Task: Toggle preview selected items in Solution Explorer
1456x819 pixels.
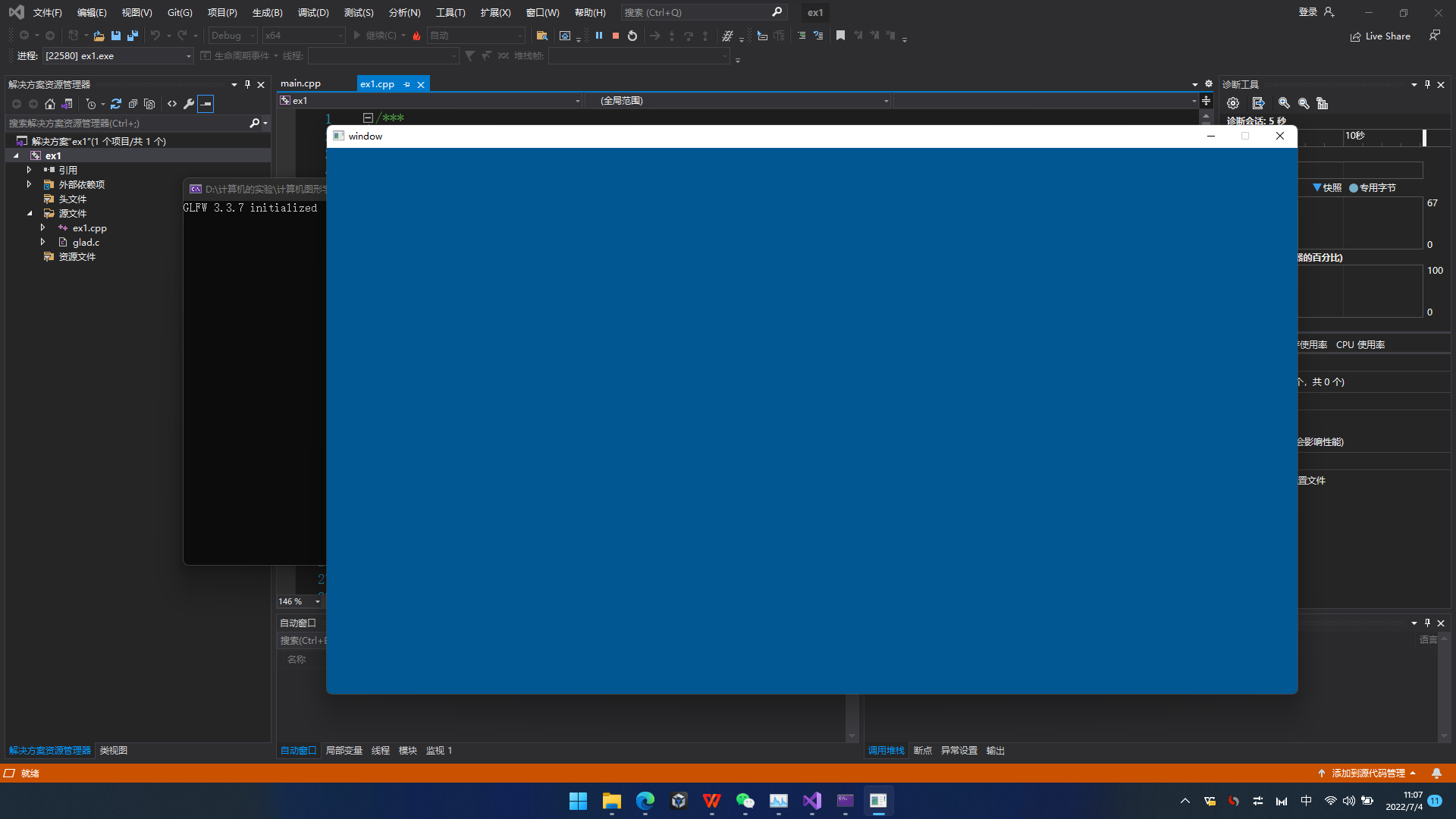Action: tap(206, 104)
